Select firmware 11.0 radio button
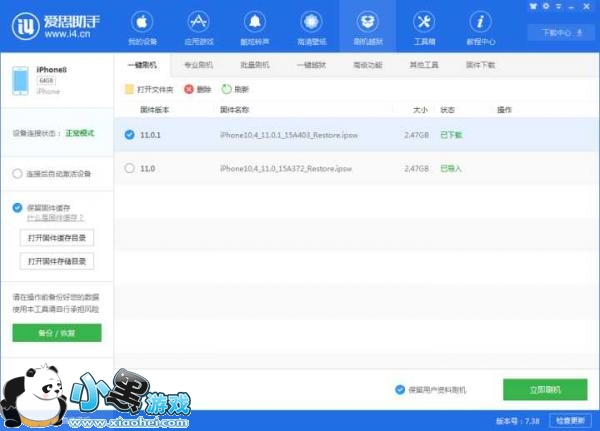600x431 pixels. click(x=130, y=168)
